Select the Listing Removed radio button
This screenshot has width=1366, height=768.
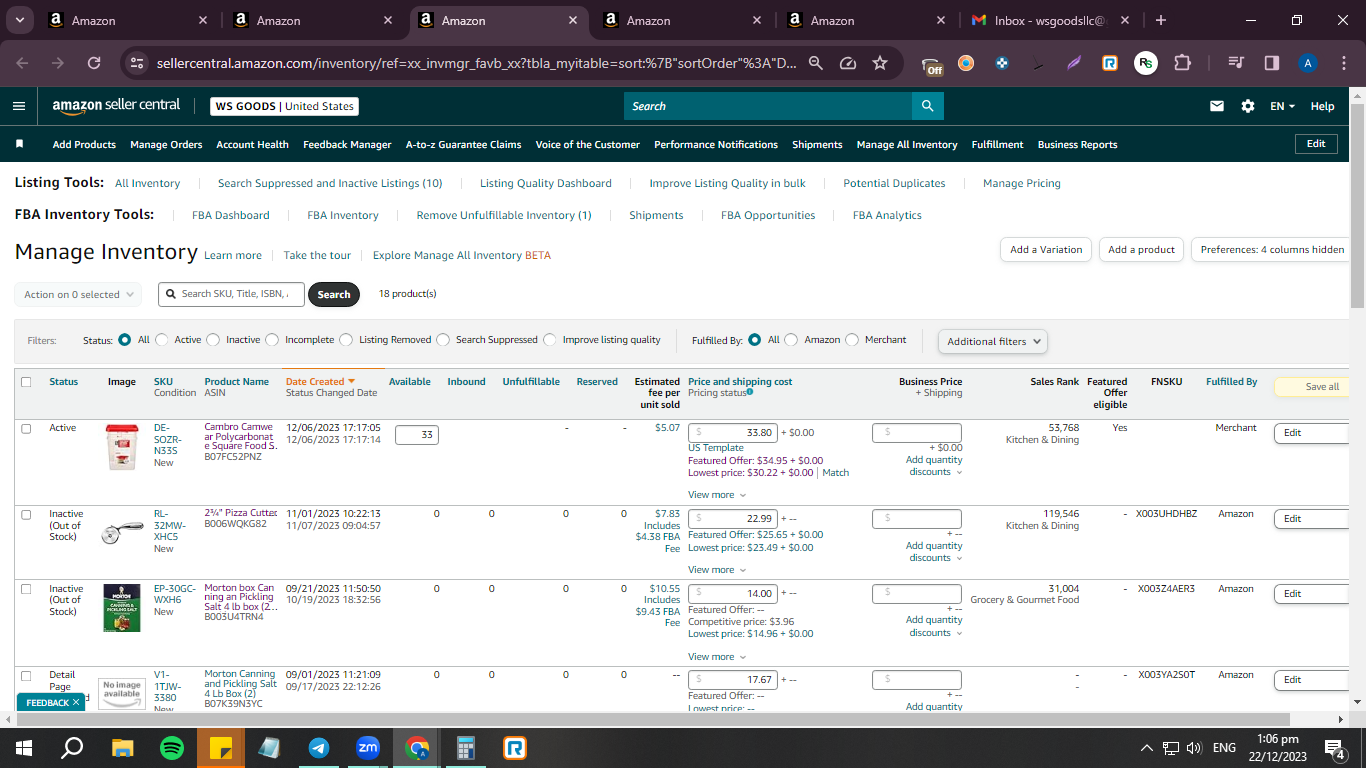pos(346,340)
